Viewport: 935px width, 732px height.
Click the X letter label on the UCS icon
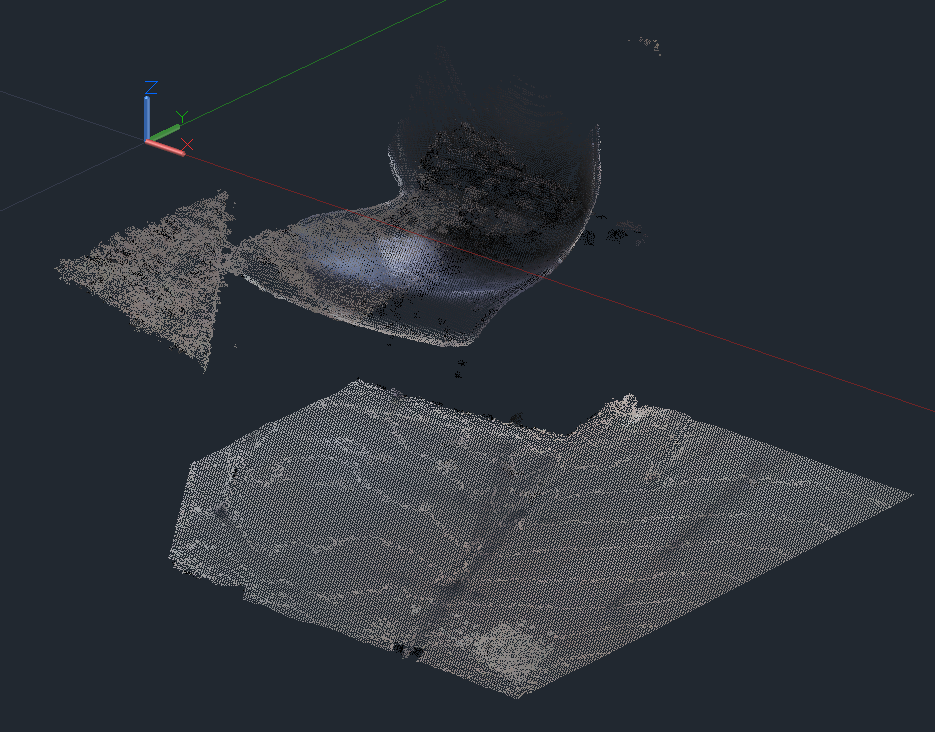pos(187,144)
